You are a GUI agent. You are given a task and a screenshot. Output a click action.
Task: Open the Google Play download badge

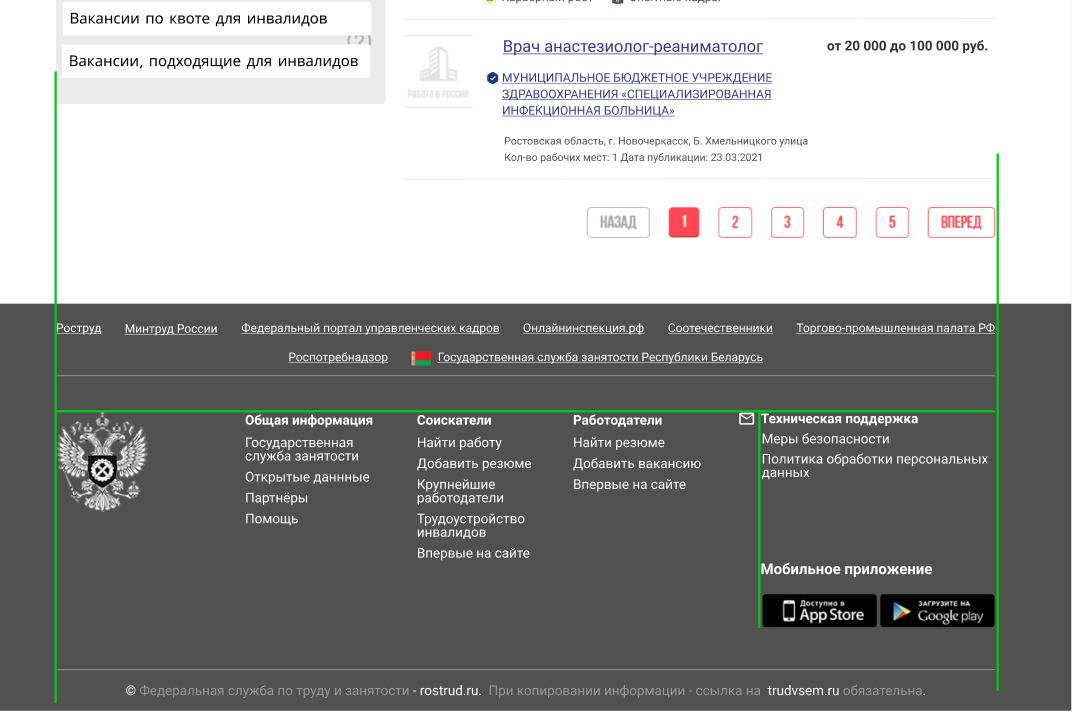937,610
